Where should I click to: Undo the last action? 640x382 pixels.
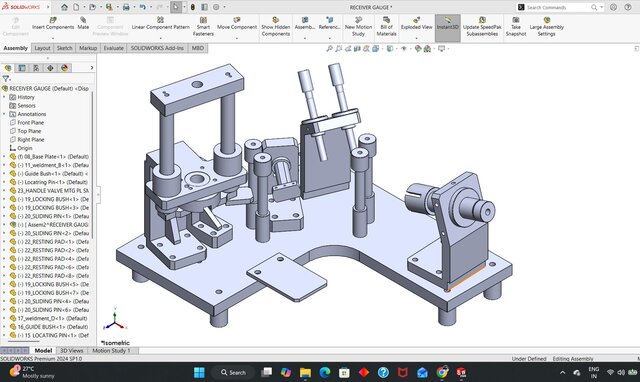[x=142, y=7]
